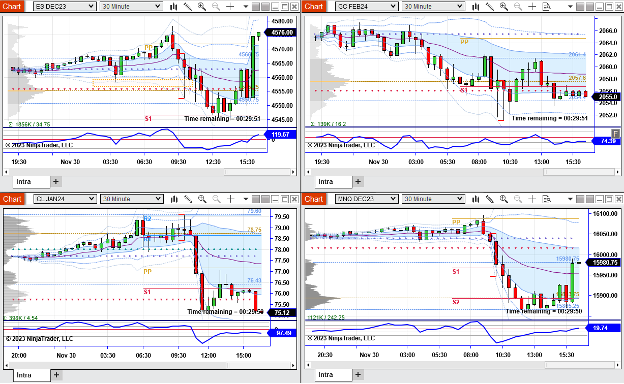Expand the toolbar overflow arrow in CL JAN24 chart

246,199
